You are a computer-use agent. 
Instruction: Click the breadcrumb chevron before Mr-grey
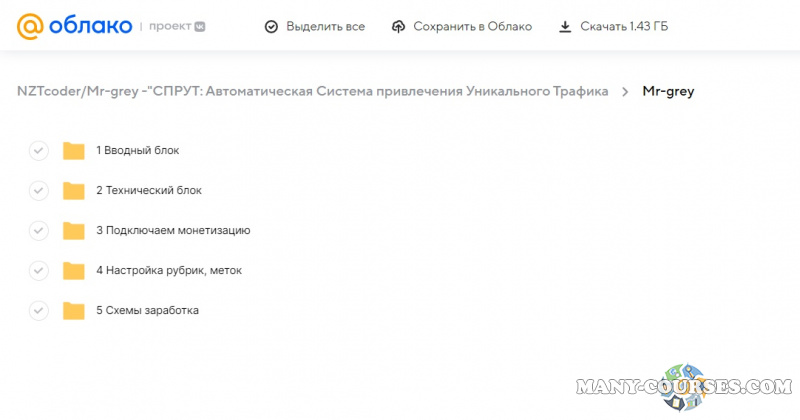click(625, 92)
